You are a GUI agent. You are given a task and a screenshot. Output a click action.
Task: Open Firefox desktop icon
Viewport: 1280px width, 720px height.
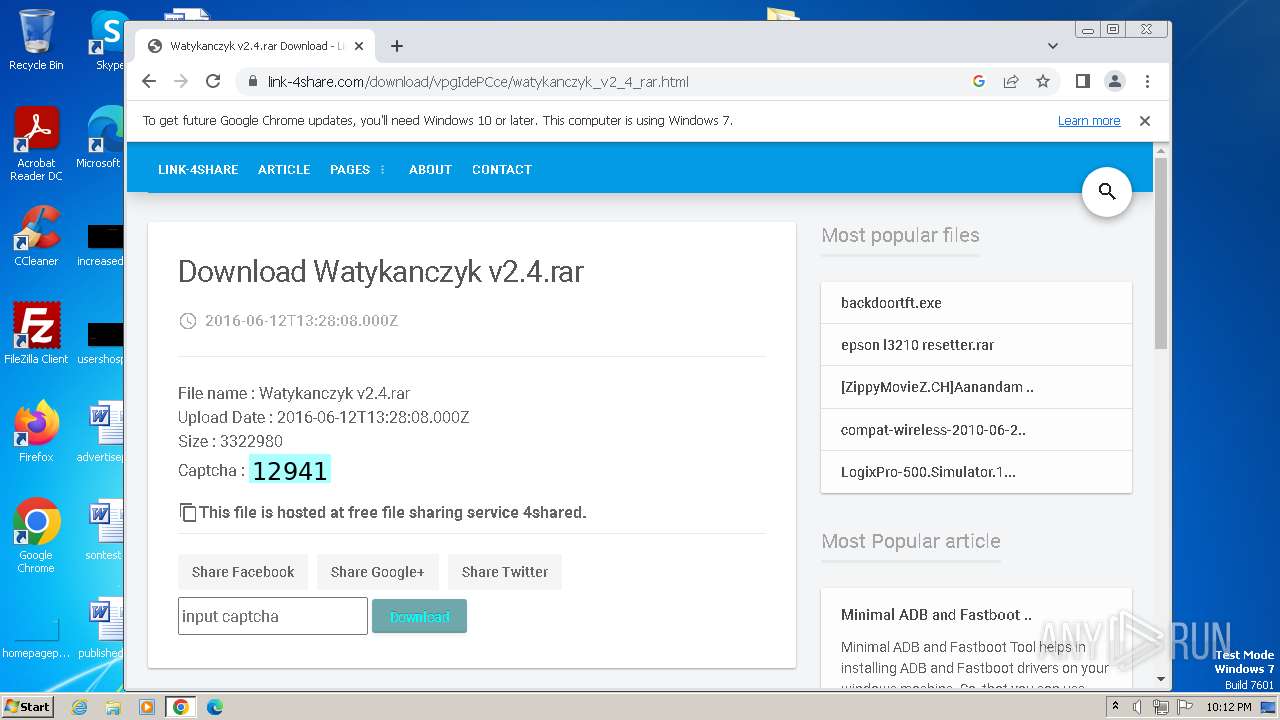coord(36,431)
